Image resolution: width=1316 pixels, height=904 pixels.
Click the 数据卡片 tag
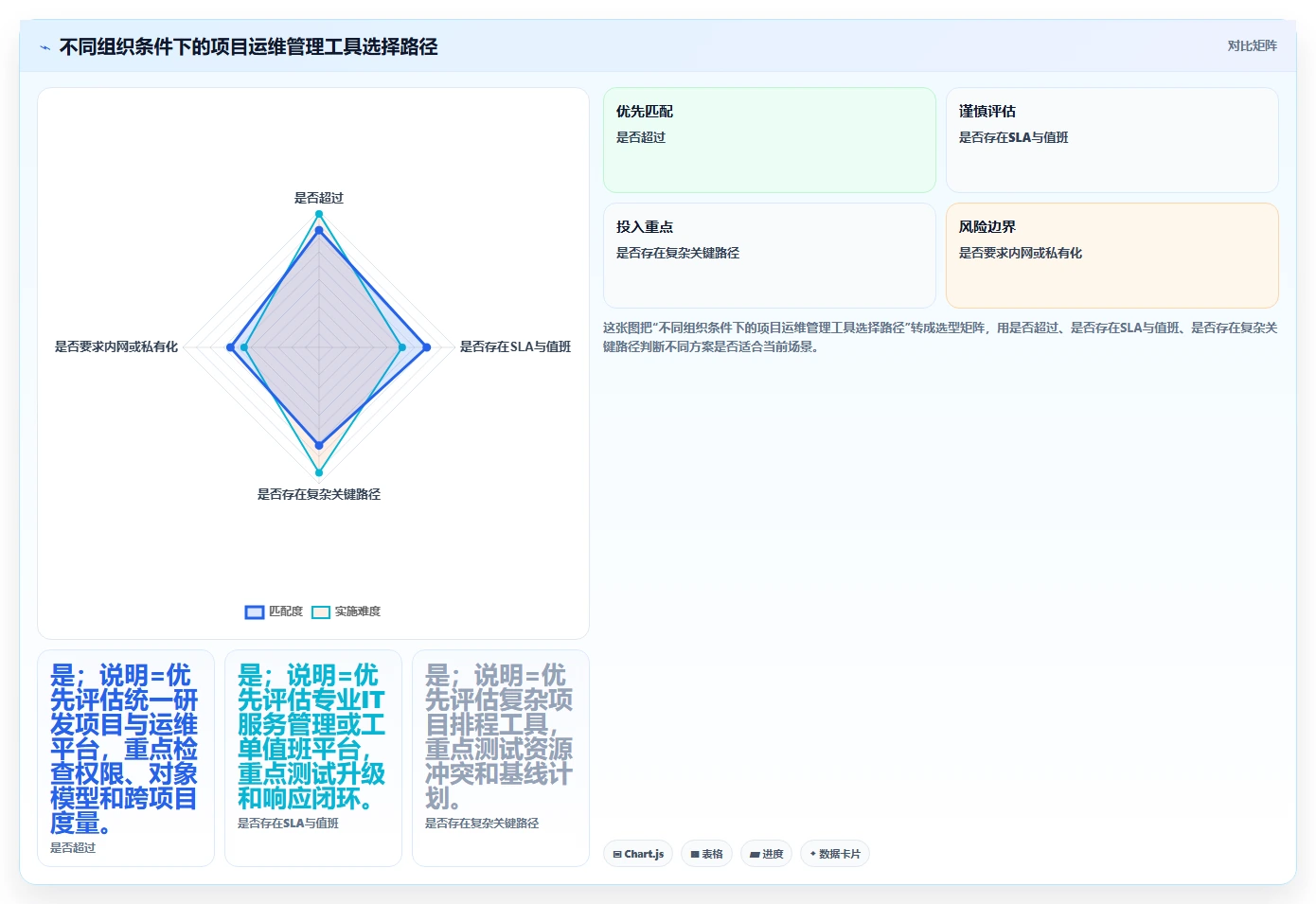(835, 854)
